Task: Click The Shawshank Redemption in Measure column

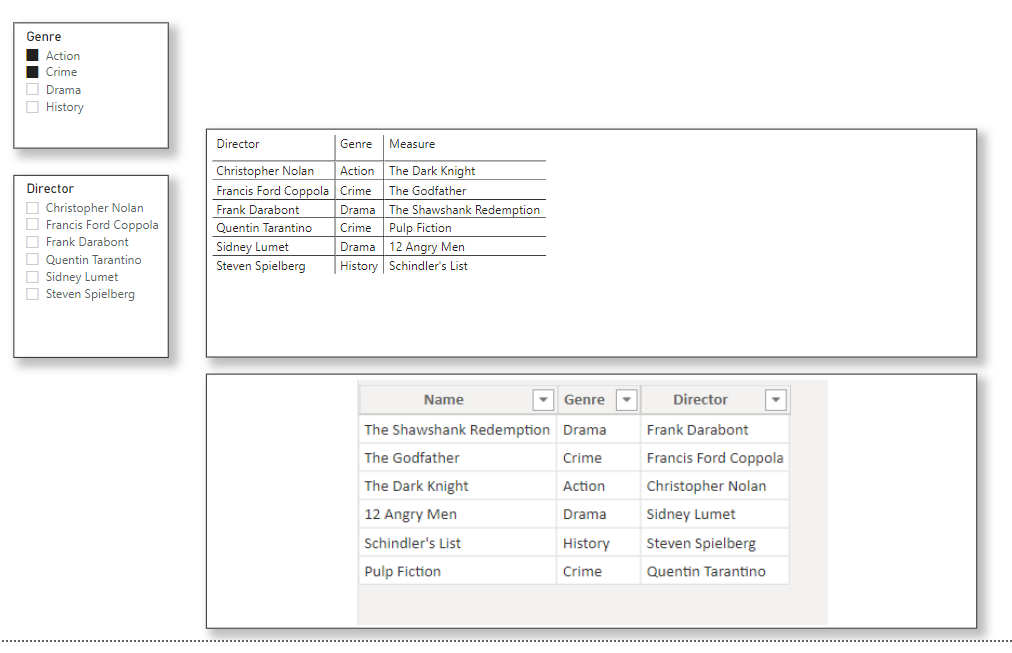Action: 464,210
